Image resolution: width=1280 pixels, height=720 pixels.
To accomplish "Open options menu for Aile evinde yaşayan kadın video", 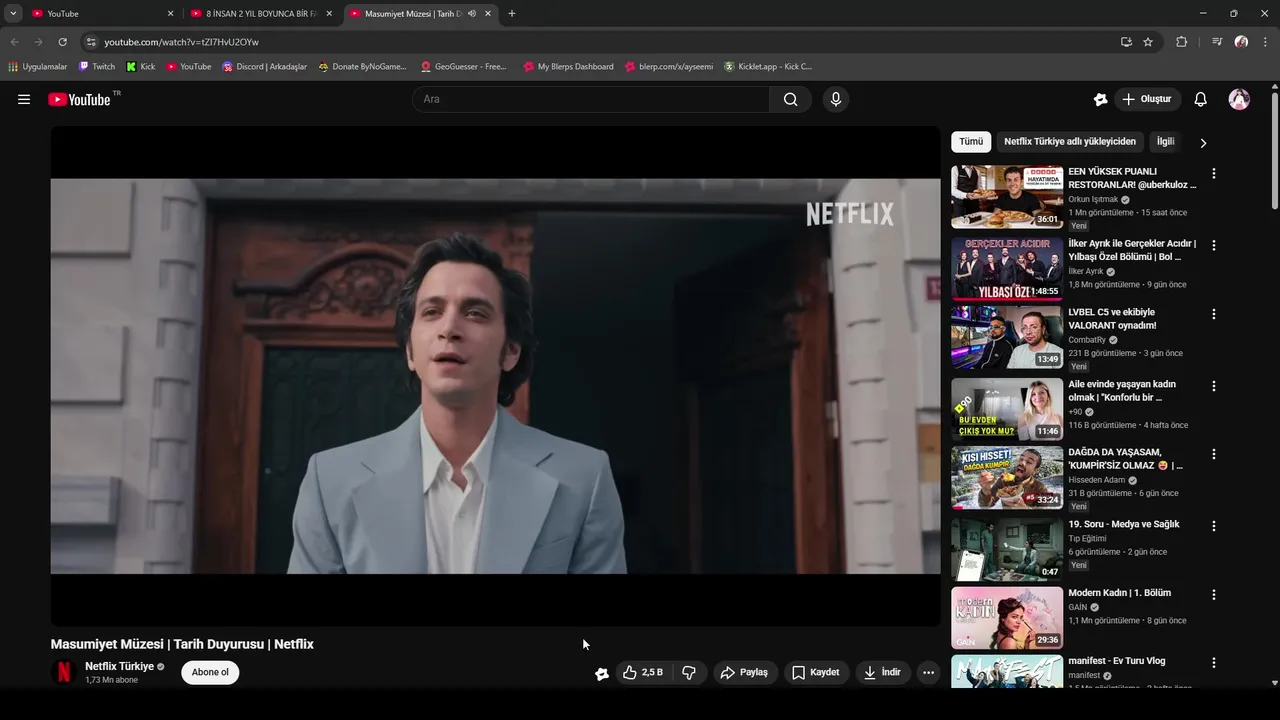I will (1214, 386).
